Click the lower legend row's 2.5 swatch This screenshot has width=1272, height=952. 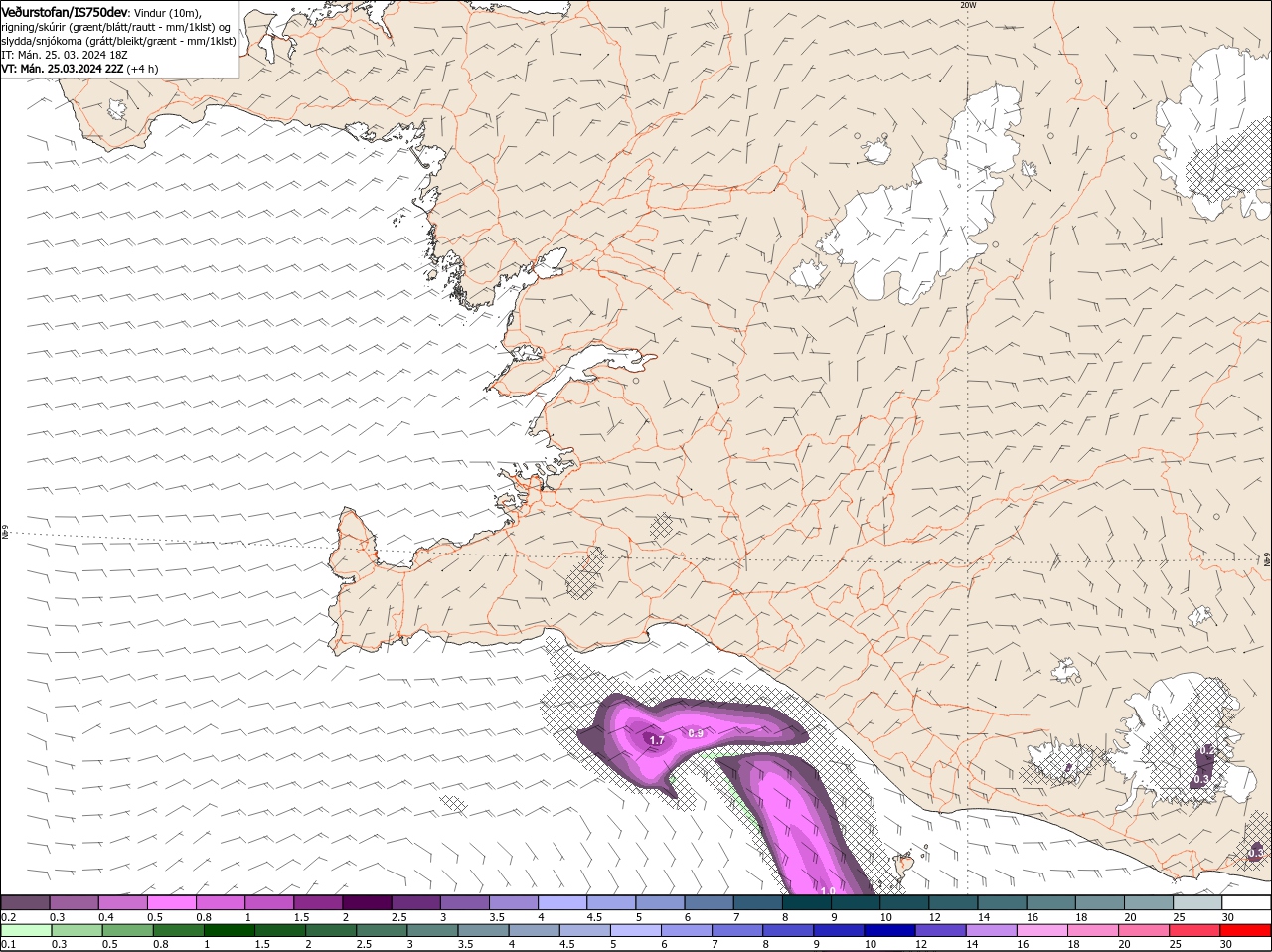click(x=382, y=930)
